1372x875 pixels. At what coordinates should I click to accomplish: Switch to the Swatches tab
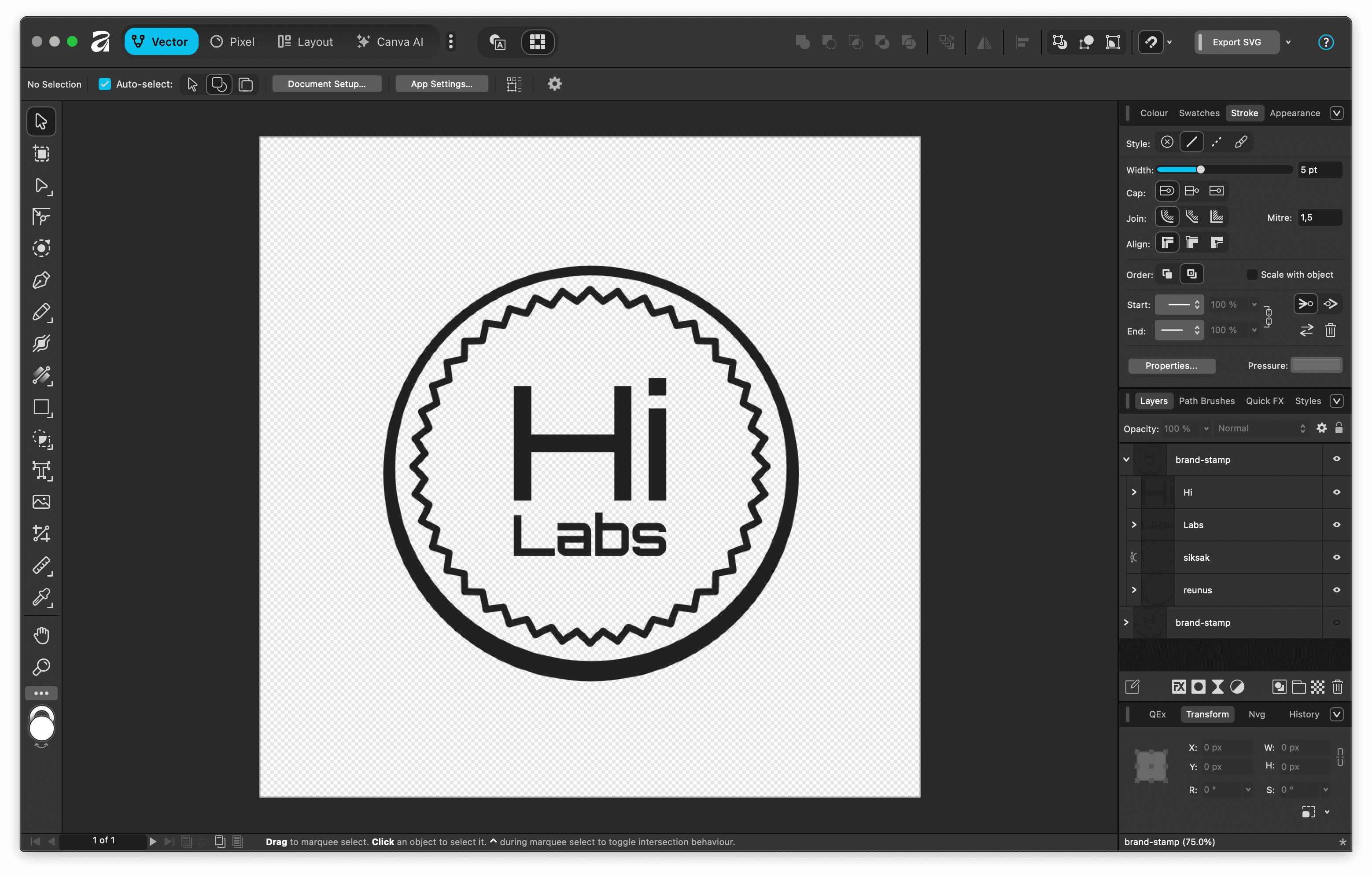pyautogui.click(x=1199, y=113)
